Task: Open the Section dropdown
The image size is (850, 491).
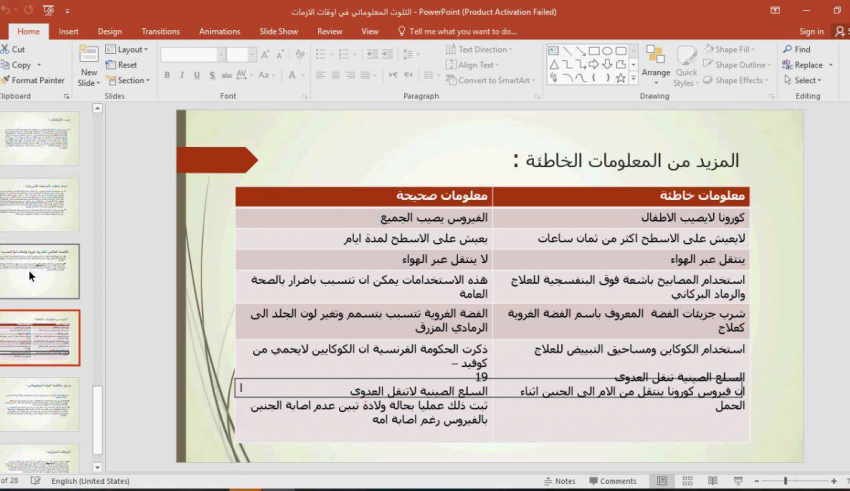Action: 132,80
